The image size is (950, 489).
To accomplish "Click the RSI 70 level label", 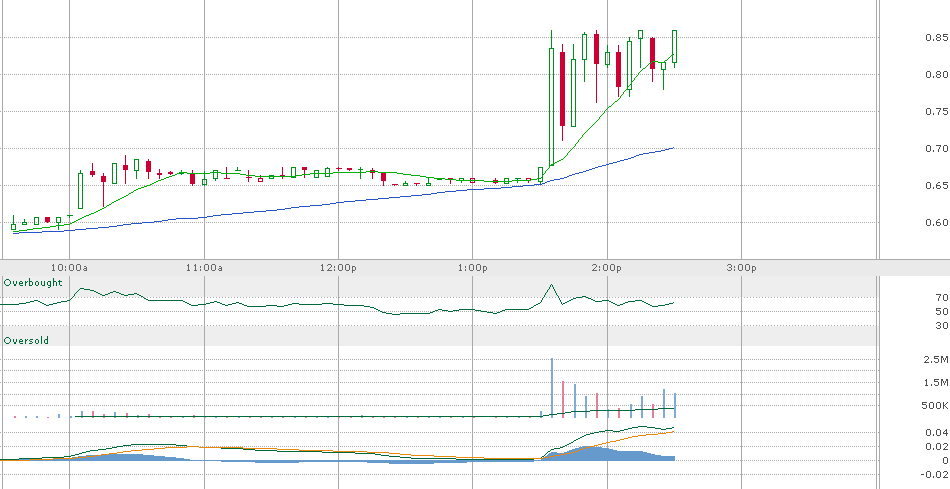I will pos(942,298).
